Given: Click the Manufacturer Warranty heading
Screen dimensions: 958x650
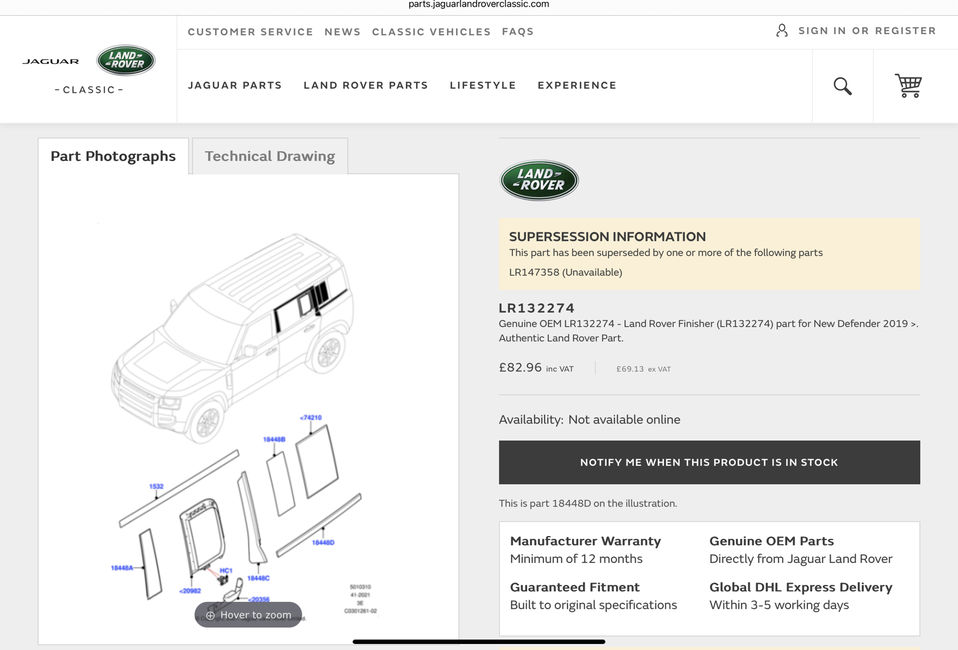Looking at the screenshot, I should point(585,541).
